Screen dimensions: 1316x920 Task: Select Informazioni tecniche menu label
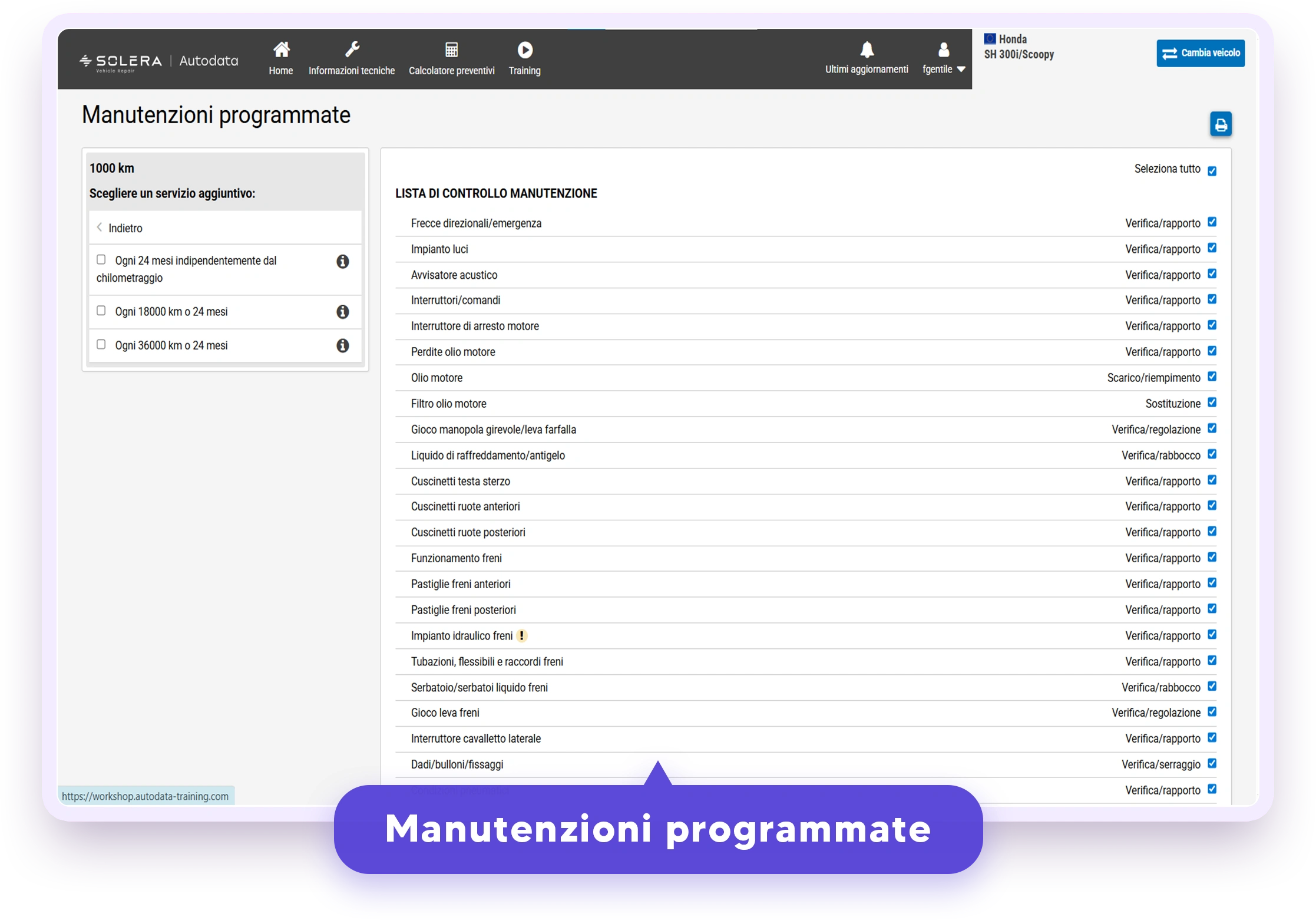point(352,71)
